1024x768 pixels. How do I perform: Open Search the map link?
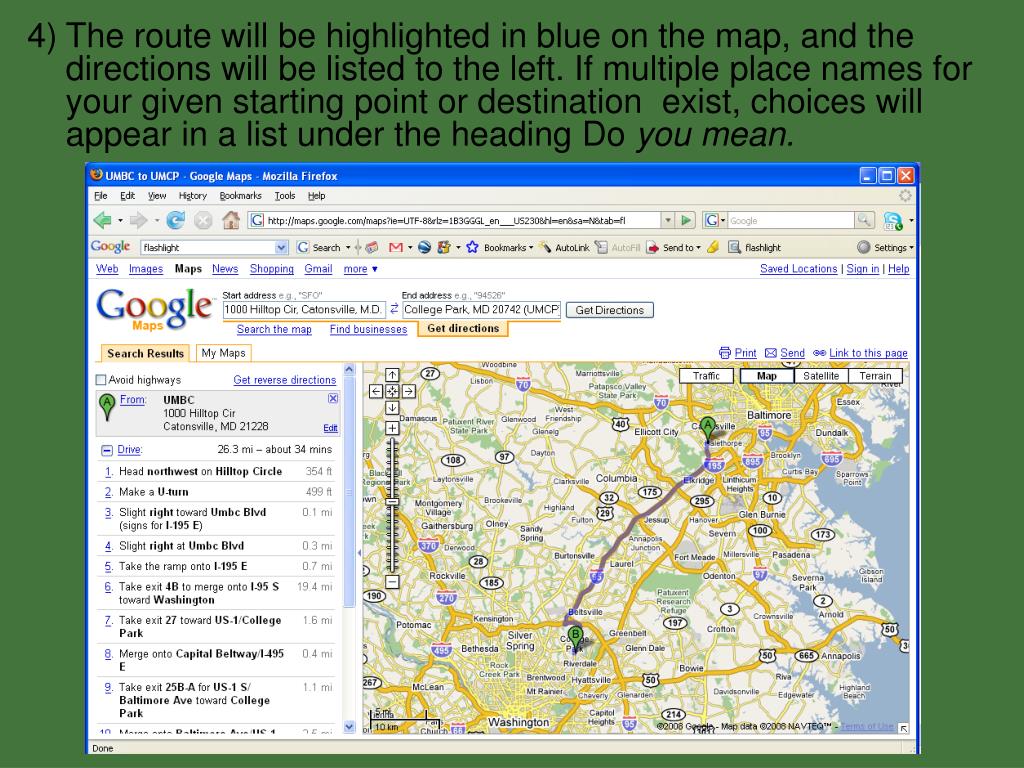[x=274, y=329]
